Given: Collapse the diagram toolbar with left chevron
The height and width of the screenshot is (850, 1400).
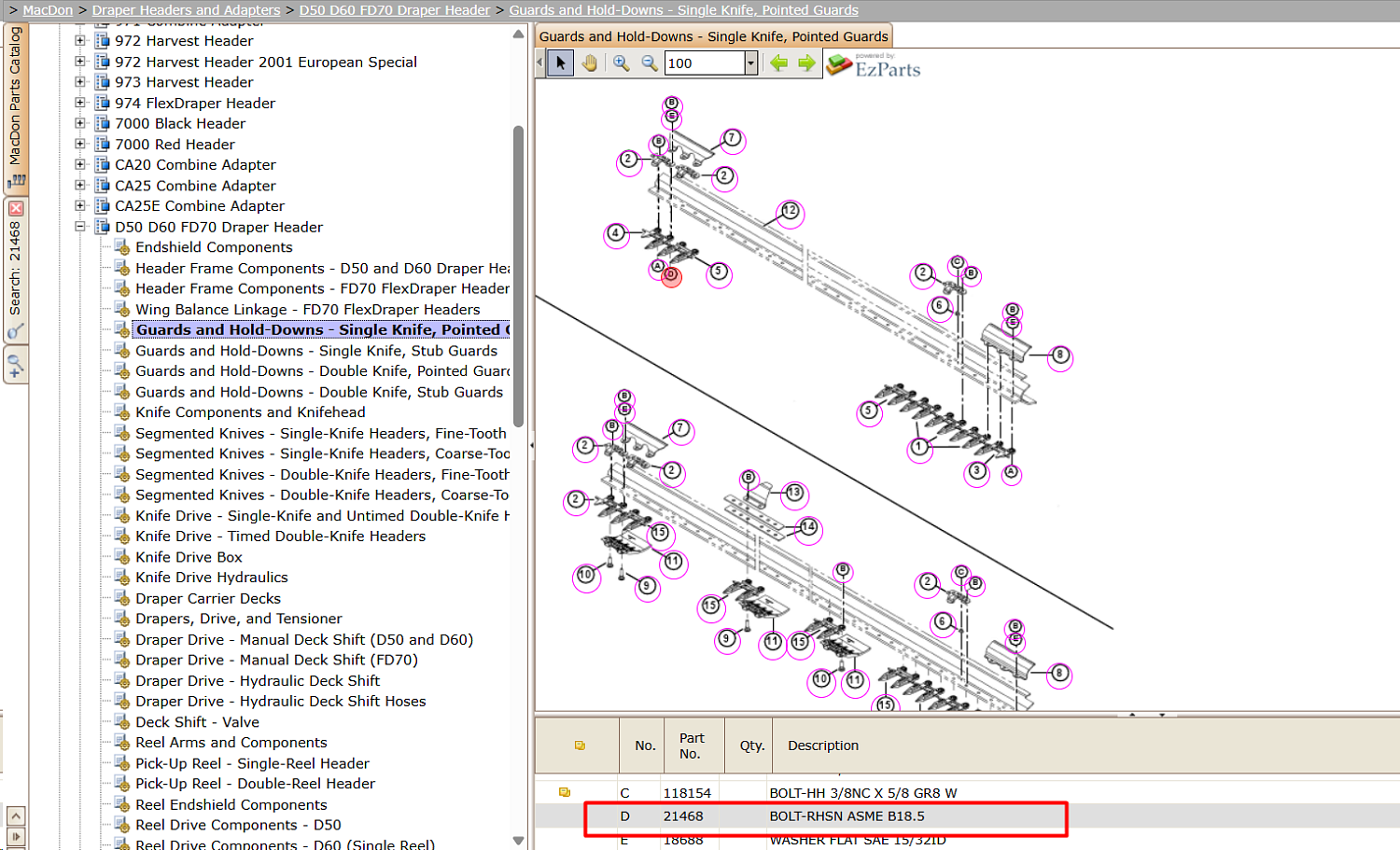Looking at the screenshot, I should click(x=539, y=63).
